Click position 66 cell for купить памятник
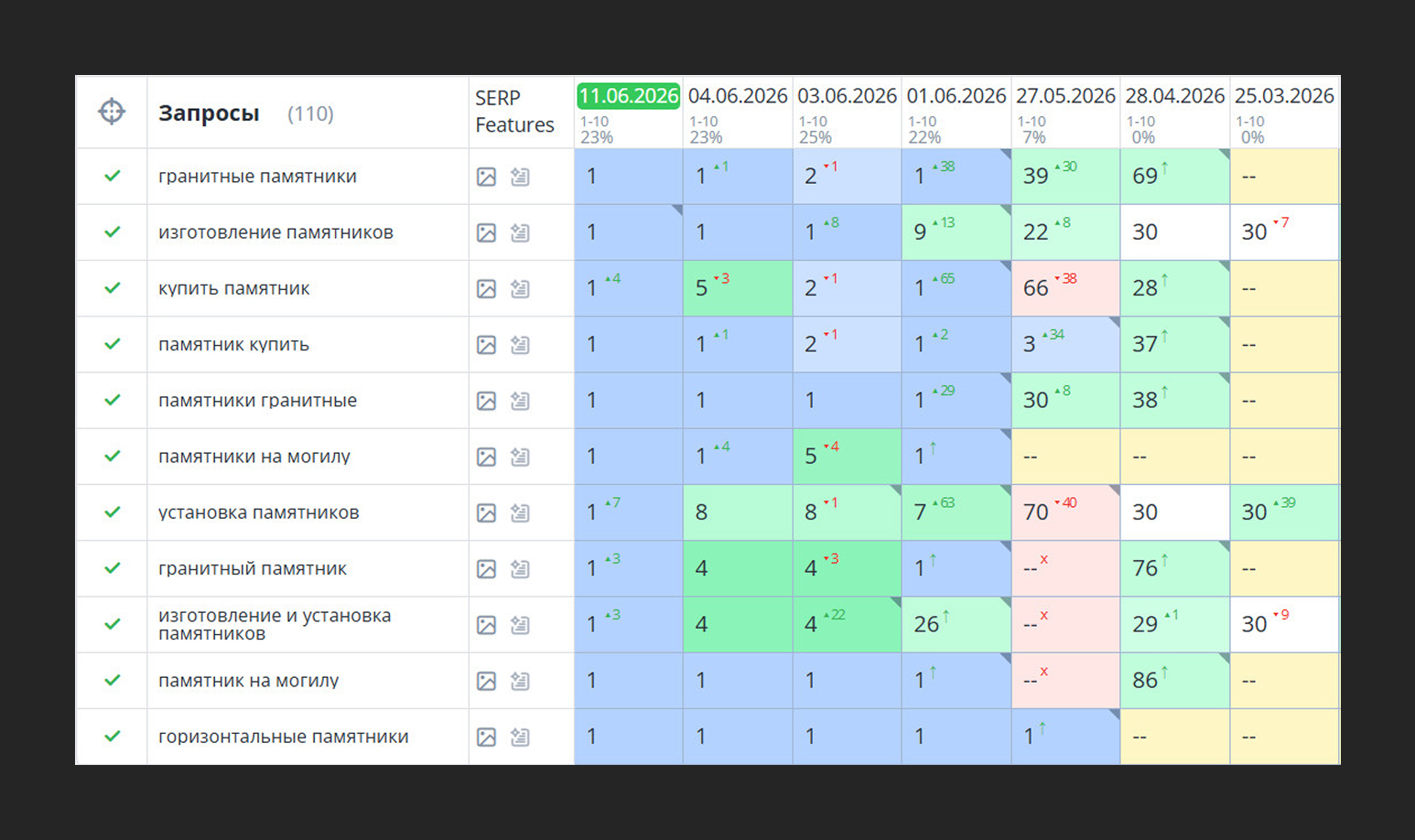Viewport: 1415px width, 840px height. coord(1065,288)
